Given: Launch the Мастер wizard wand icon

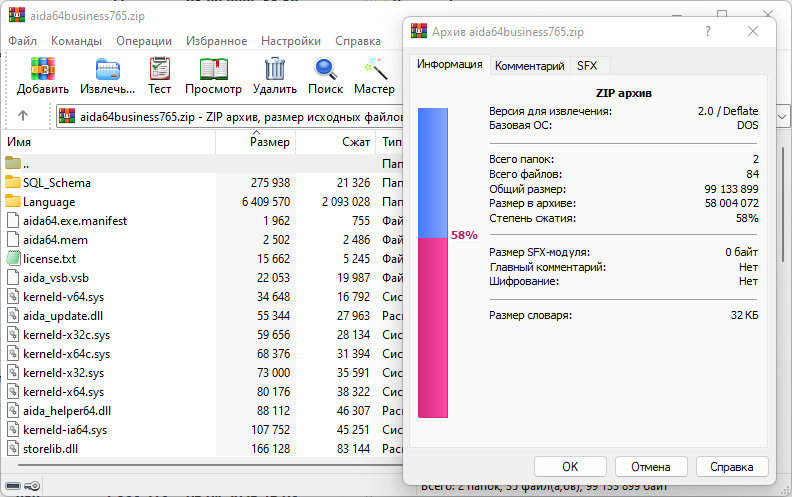Looking at the screenshot, I should pos(375,69).
